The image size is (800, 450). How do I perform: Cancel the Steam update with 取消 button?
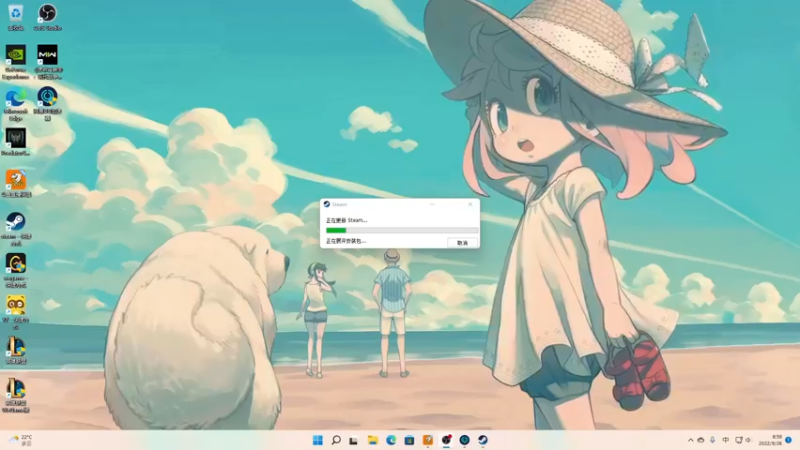tap(462, 243)
